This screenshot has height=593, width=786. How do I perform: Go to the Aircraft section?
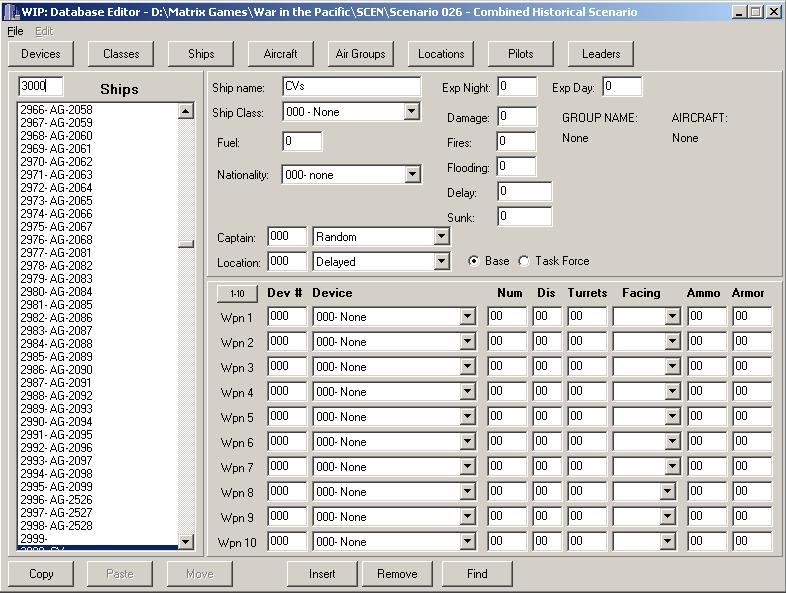click(x=281, y=54)
